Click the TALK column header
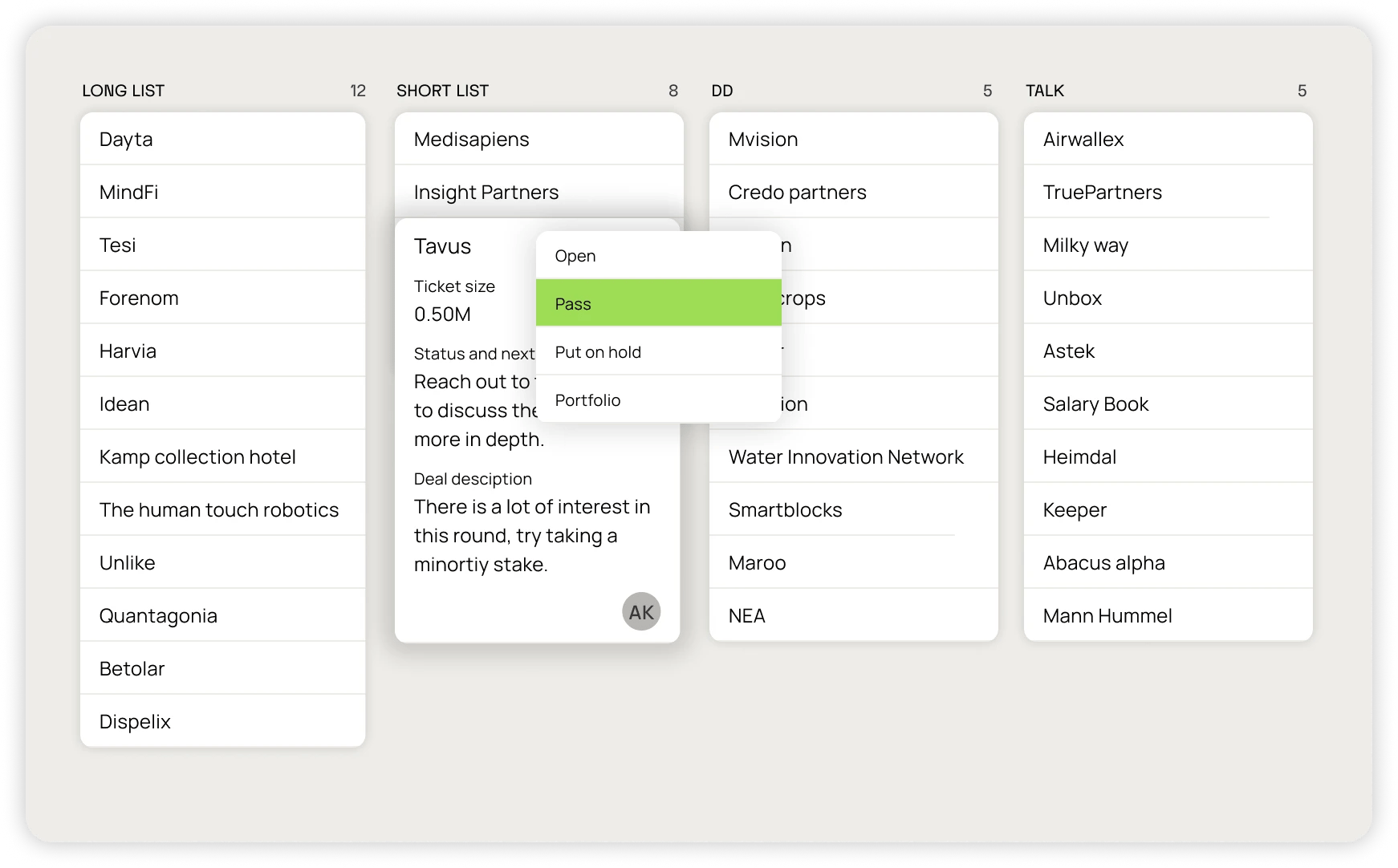Viewport: 1398px width, 868px height. coord(1045,91)
